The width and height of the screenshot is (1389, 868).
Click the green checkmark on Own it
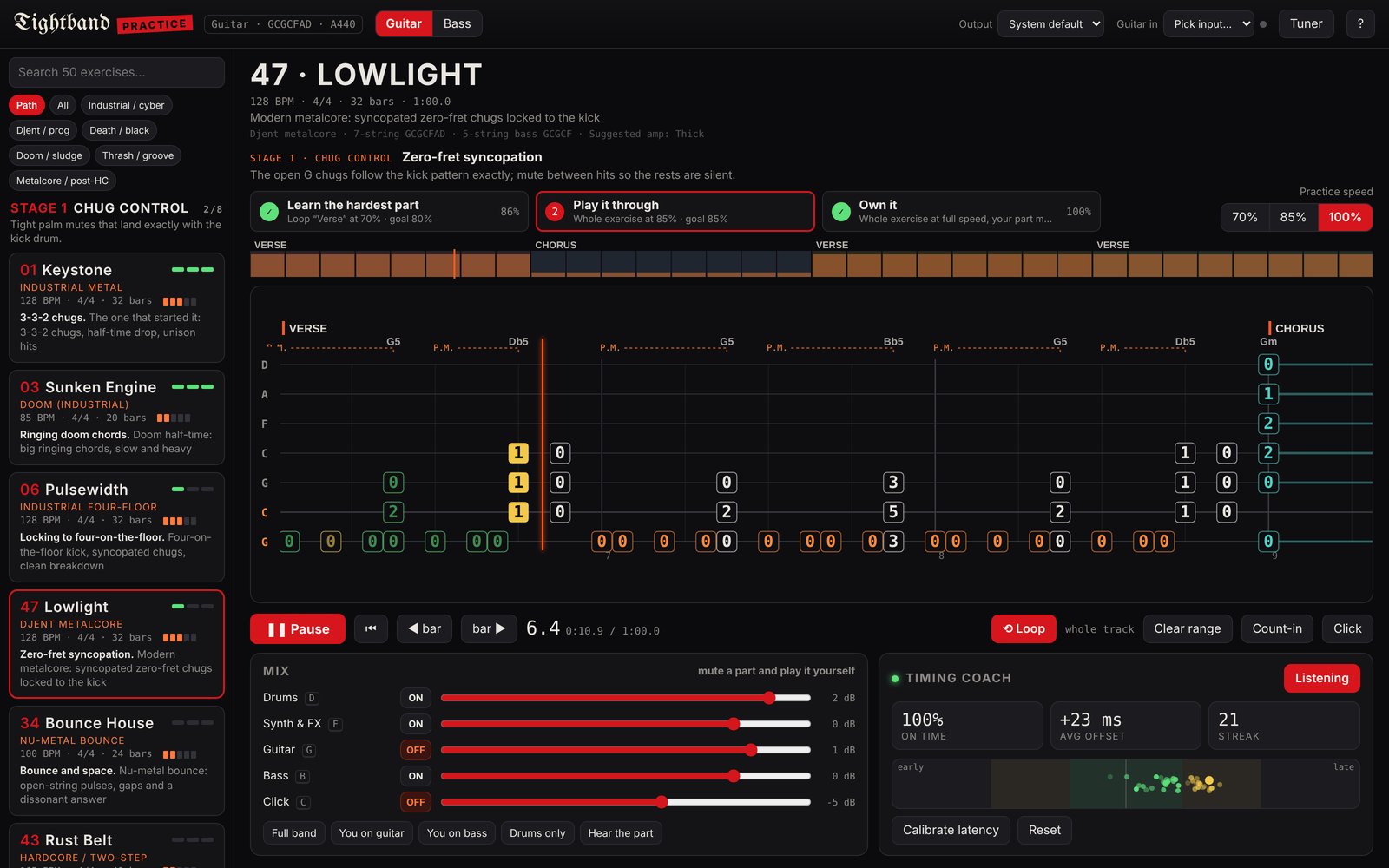click(x=840, y=212)
